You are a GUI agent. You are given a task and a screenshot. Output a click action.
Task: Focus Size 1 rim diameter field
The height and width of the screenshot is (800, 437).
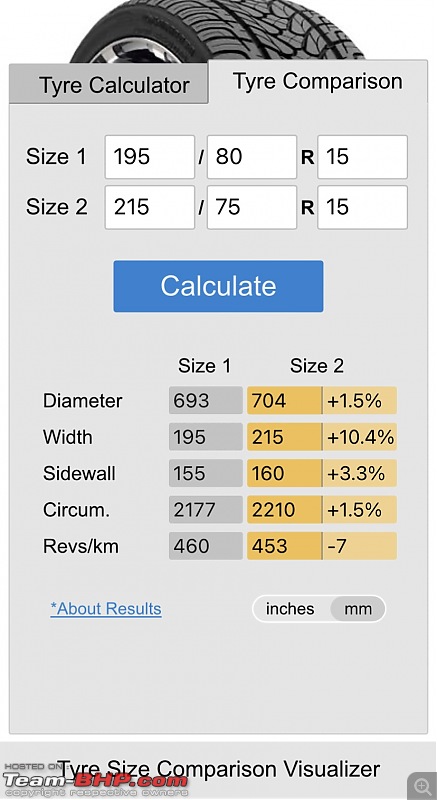363,157
